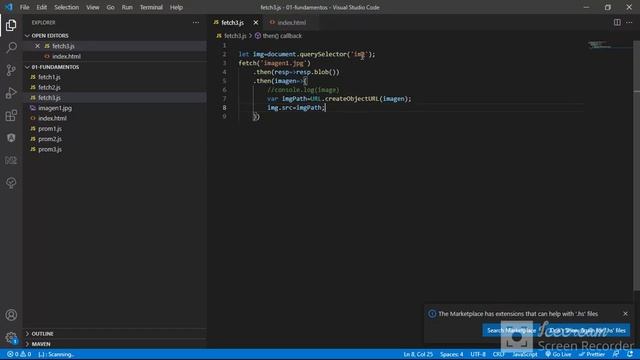
Task: Close fetch3.js in Open Editors list
Action: tap(37, 46)
